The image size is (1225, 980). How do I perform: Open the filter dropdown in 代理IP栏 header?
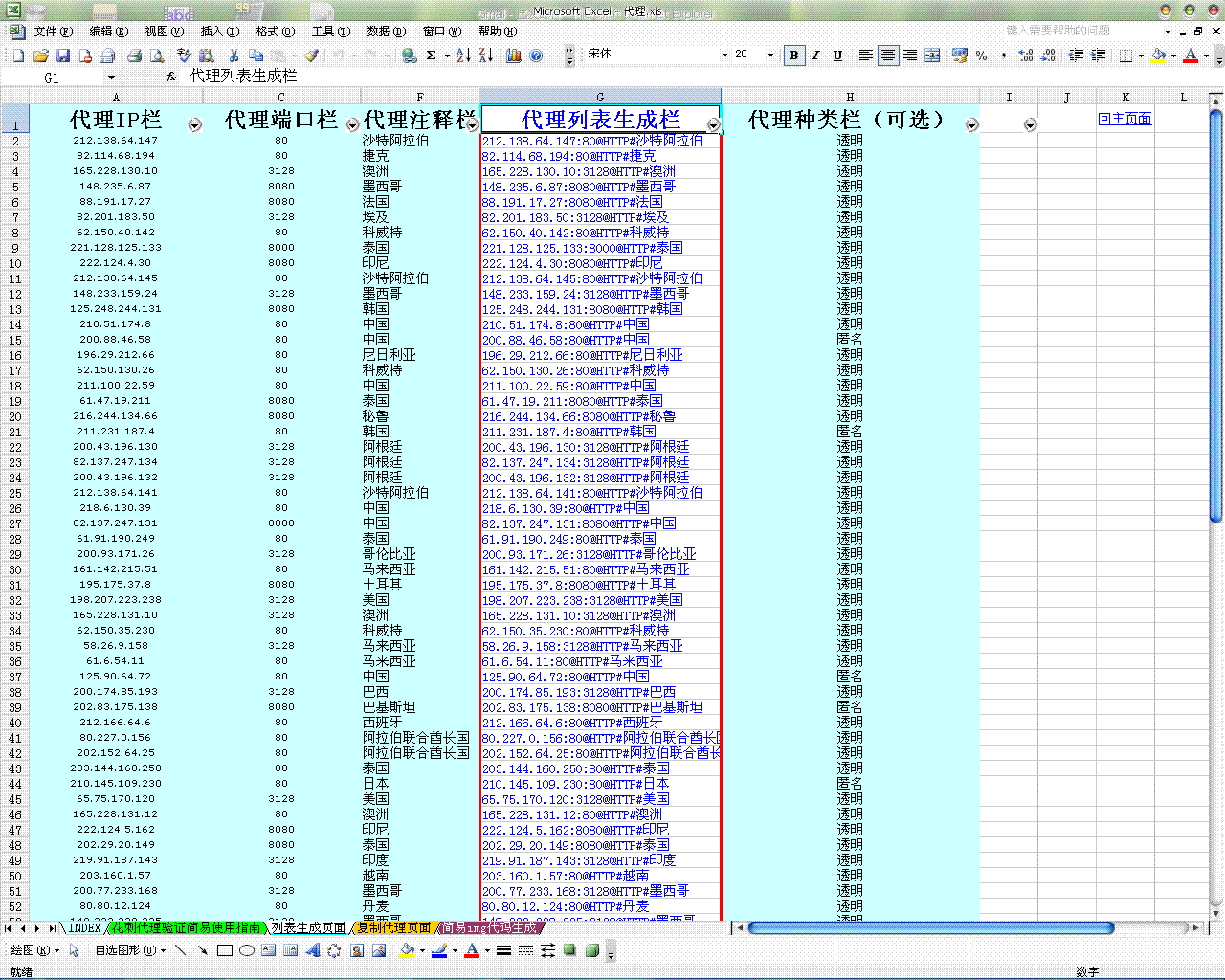coord(194,125)
